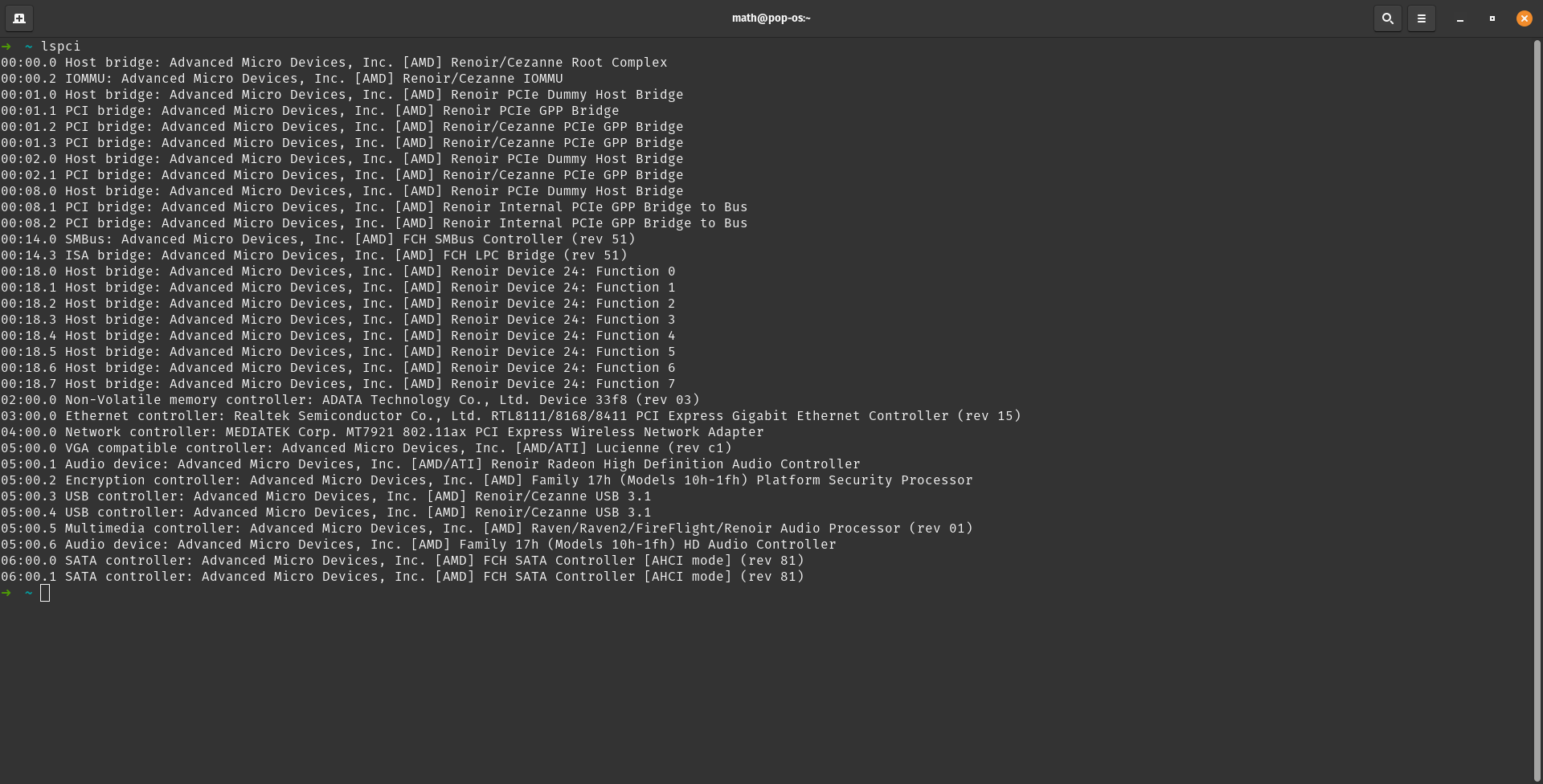Image resolution: width=1543 pixels, height=784 pixels.
Task: Click the 00:02.1 PCI bridge line
Action: (342, 174)
